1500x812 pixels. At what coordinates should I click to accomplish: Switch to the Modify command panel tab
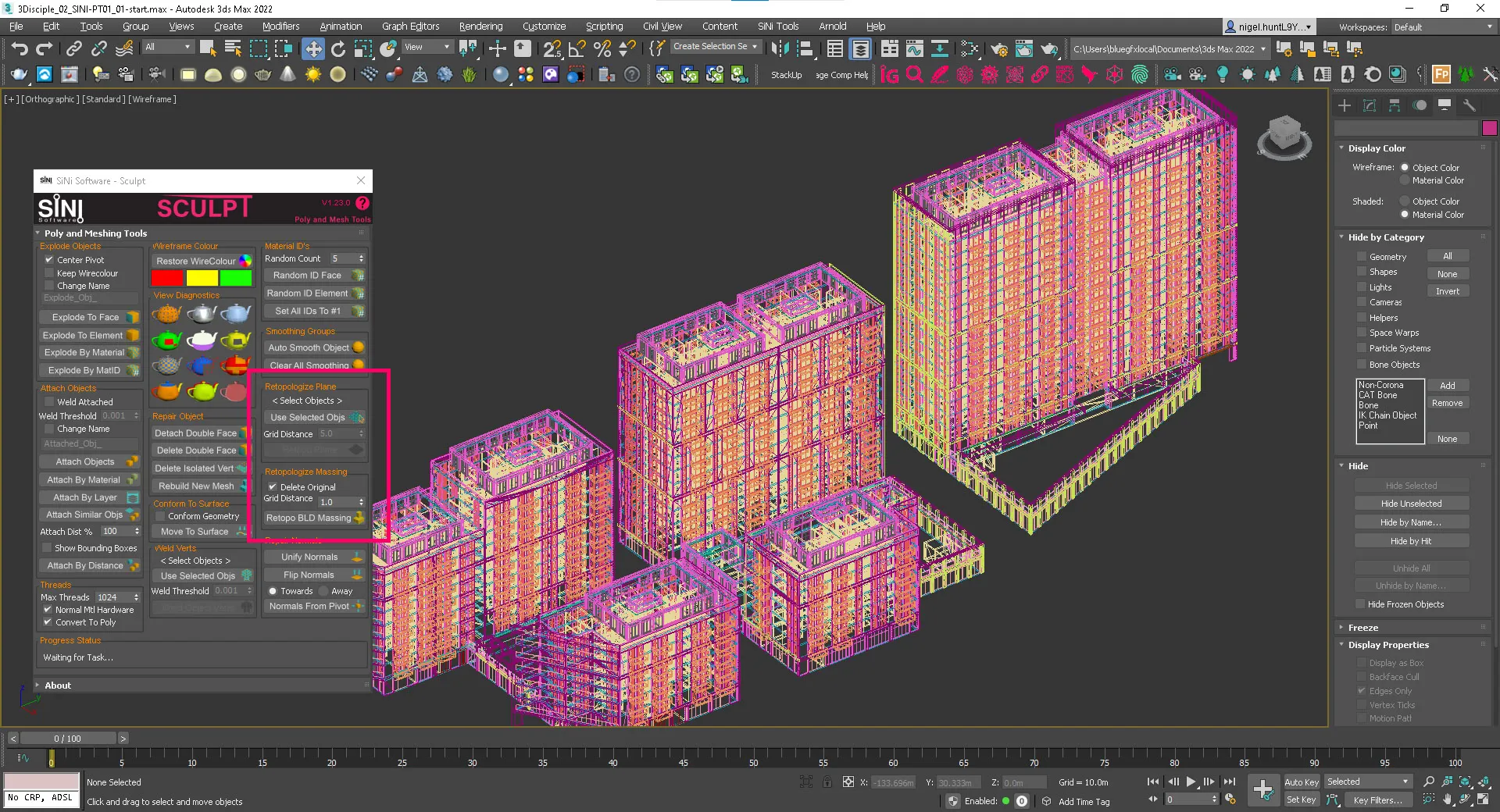pyautogui.click(x=1369, y=105)
